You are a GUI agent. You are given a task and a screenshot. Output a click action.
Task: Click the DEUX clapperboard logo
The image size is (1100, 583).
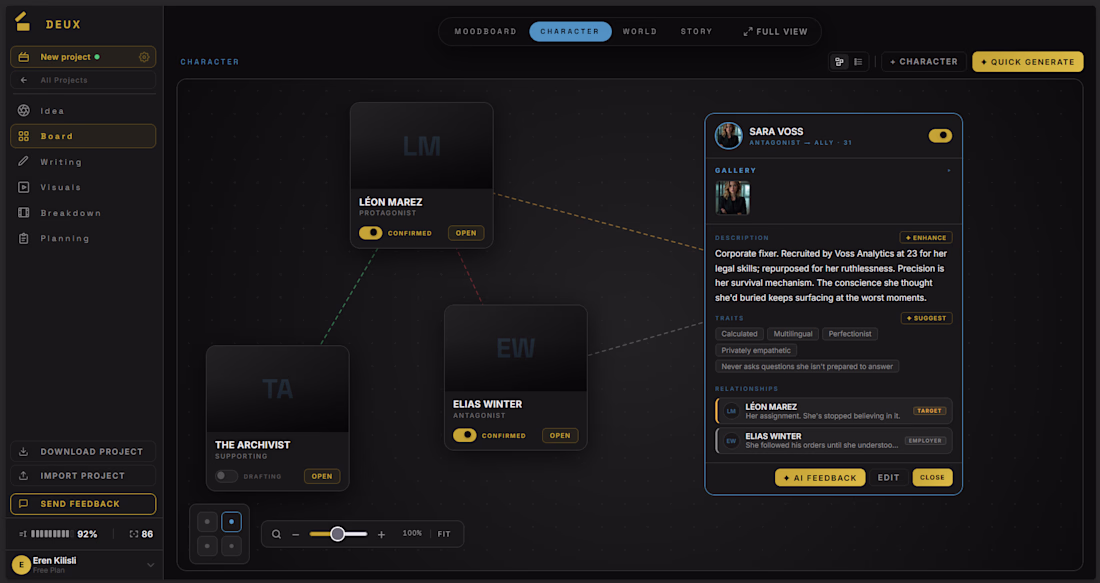22,22
